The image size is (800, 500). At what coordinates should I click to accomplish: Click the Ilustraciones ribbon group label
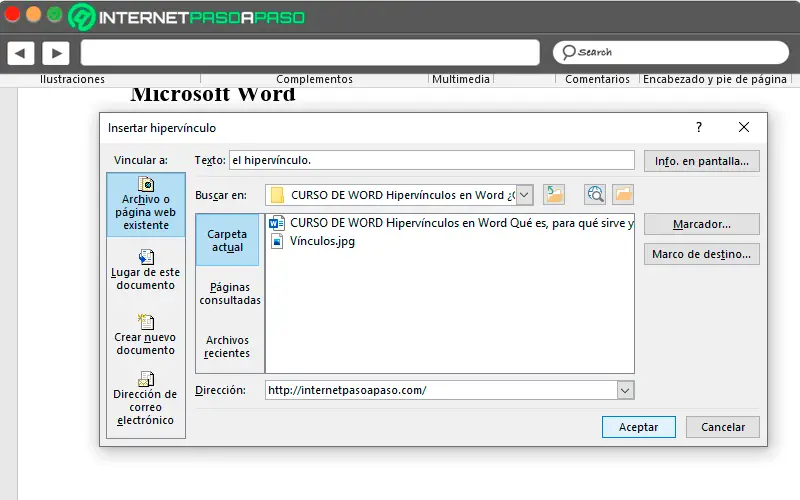pos(72,79)
